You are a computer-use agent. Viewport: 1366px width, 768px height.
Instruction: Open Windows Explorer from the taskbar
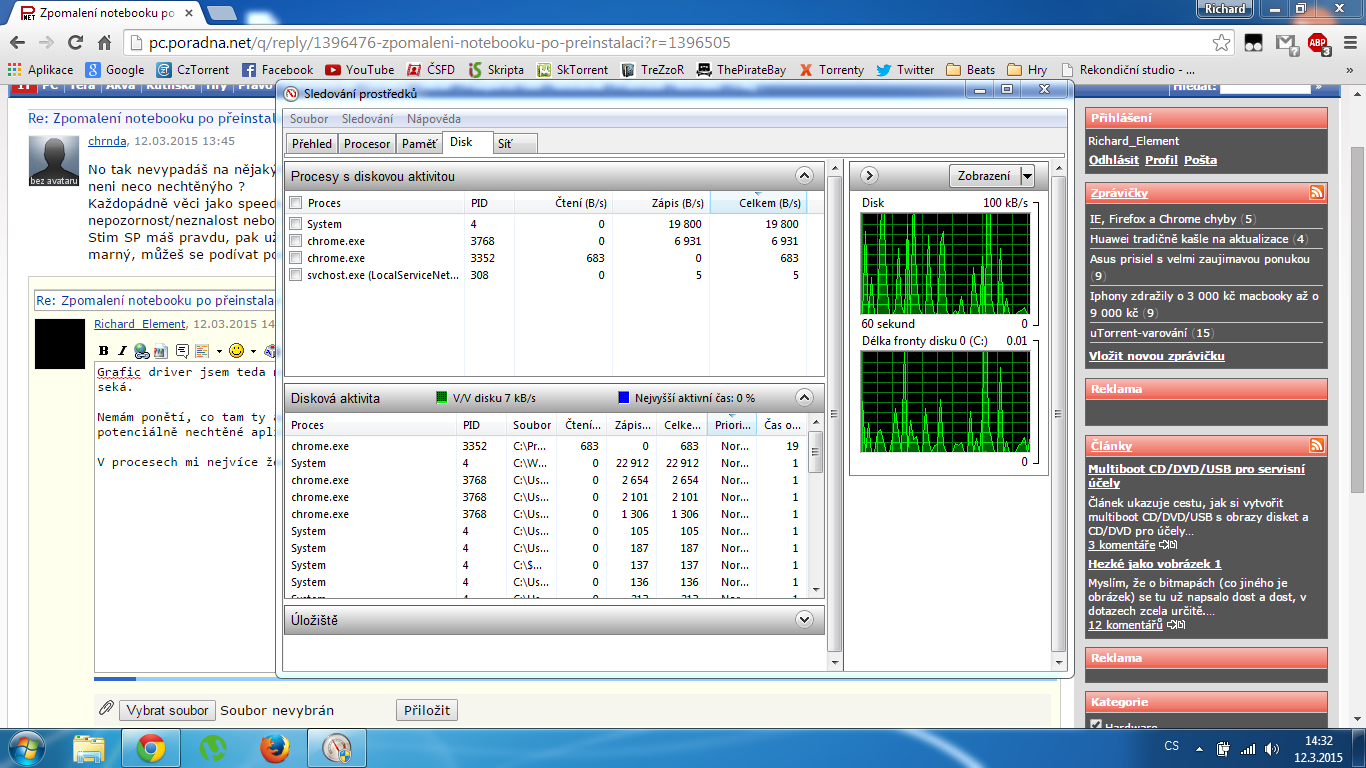tap(89, 748)
